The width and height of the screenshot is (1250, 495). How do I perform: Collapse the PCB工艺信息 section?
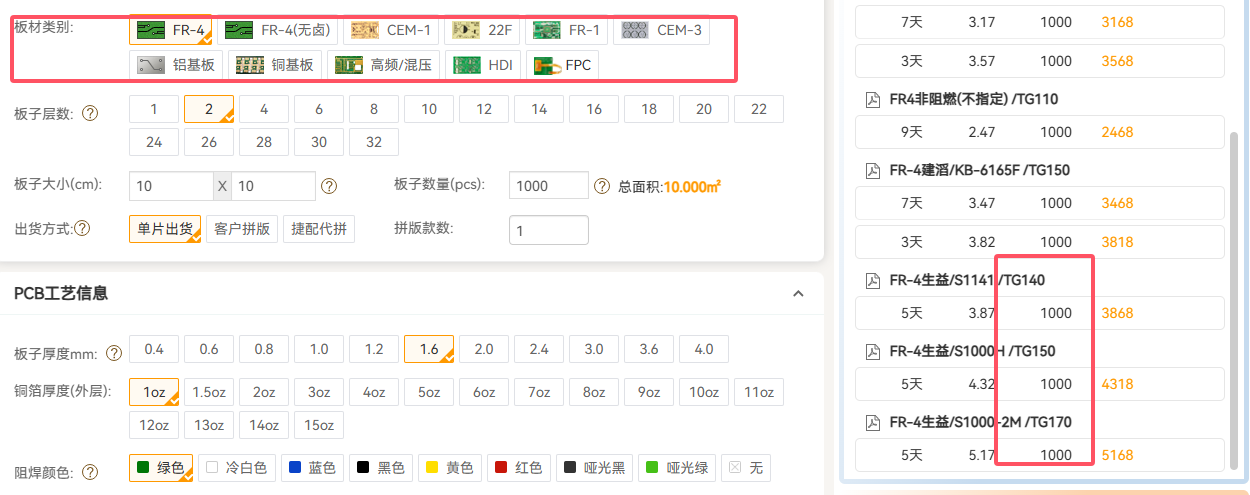tap(798, 293)
